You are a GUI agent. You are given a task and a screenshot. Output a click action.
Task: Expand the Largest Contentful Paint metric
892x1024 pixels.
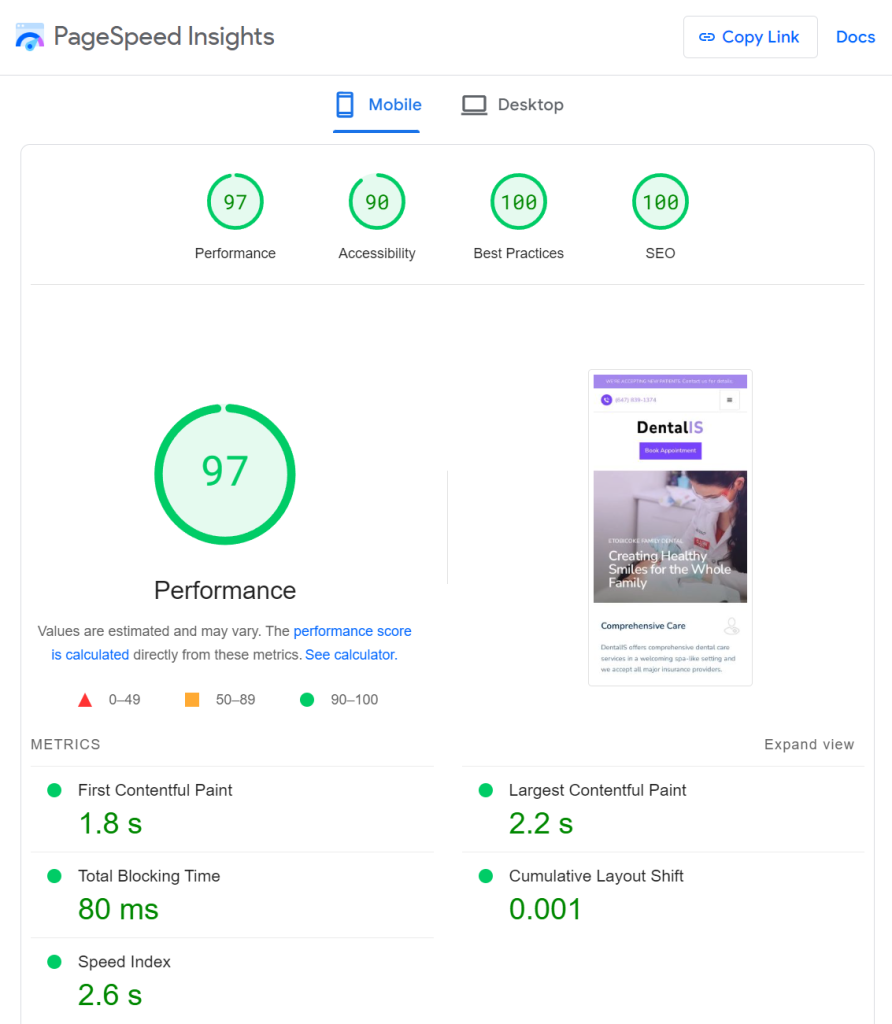pyautogui.click(x=597, y=790)
